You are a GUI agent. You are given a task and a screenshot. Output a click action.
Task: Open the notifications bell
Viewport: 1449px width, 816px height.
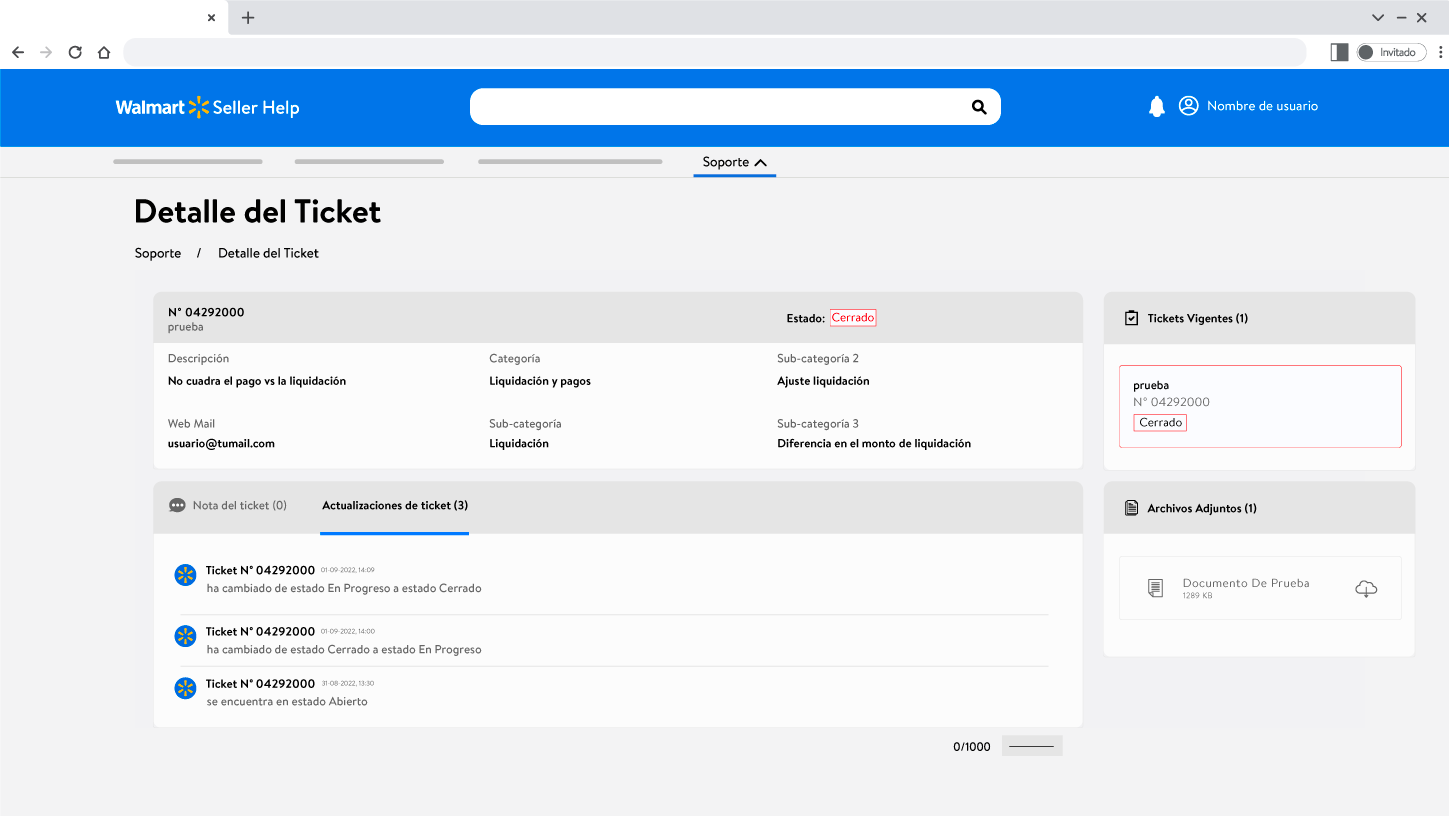point(1157,107)
